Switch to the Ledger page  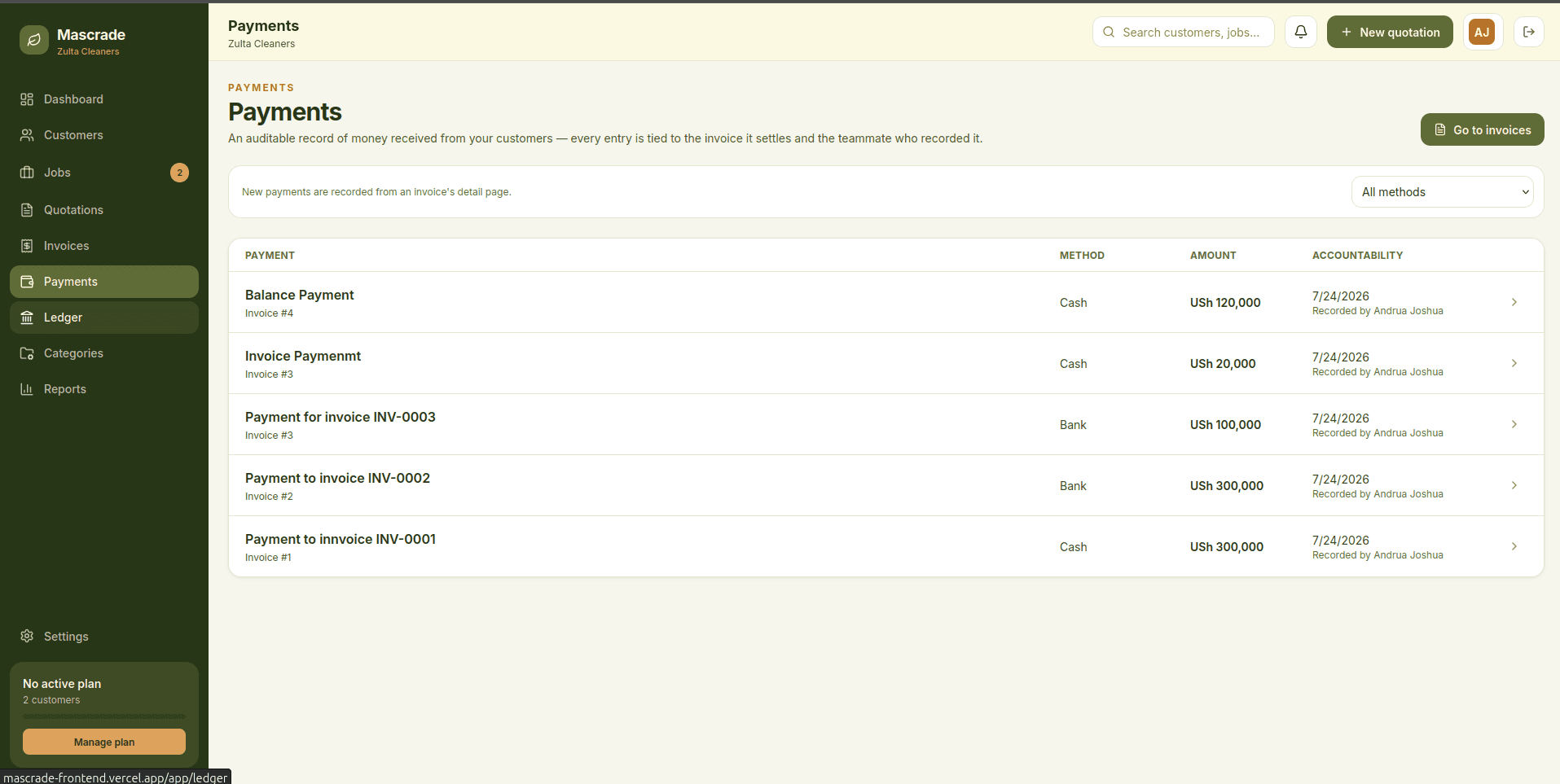tap(104, 318)
